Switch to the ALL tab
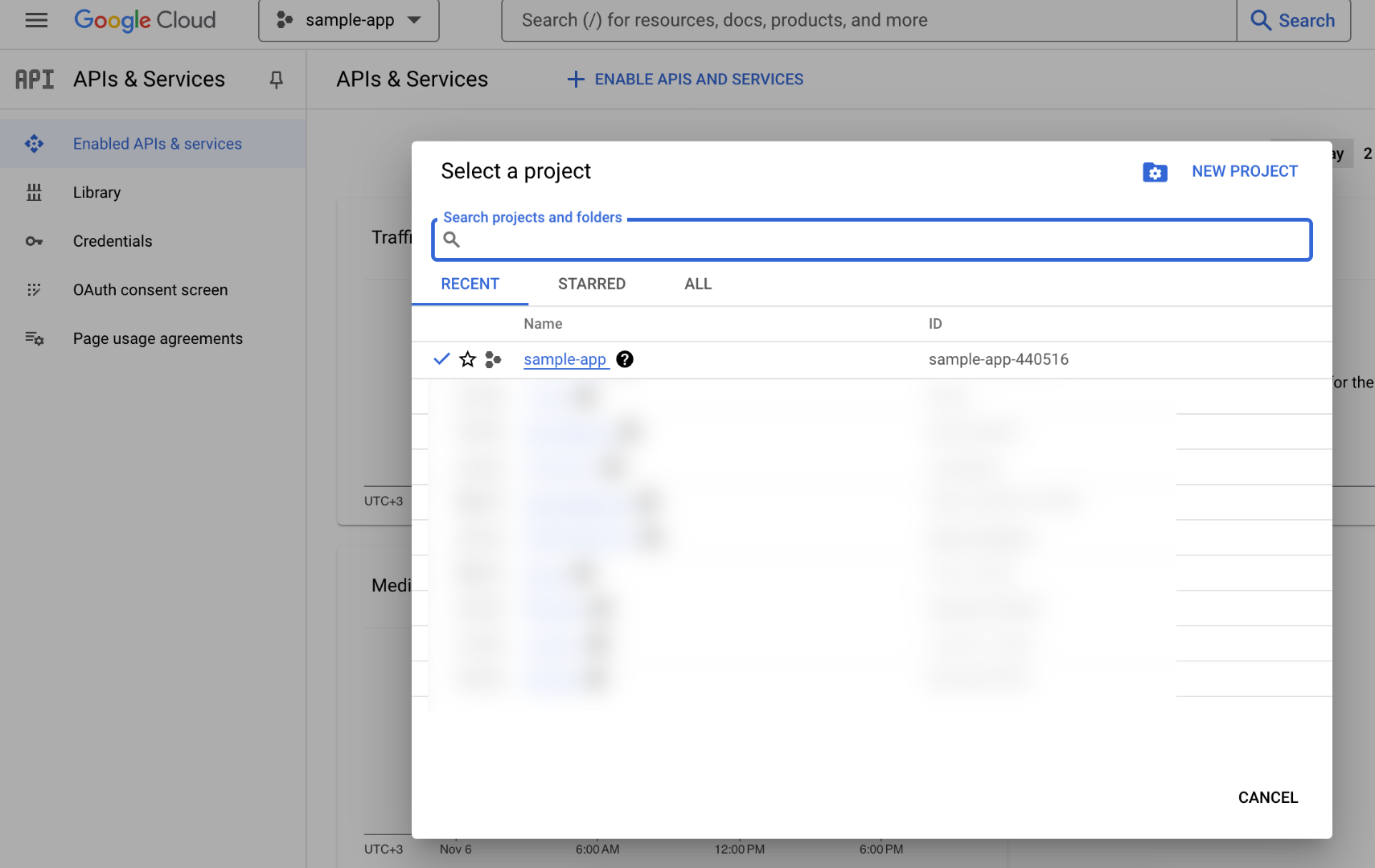1375x868 pixels. (698, 284)
